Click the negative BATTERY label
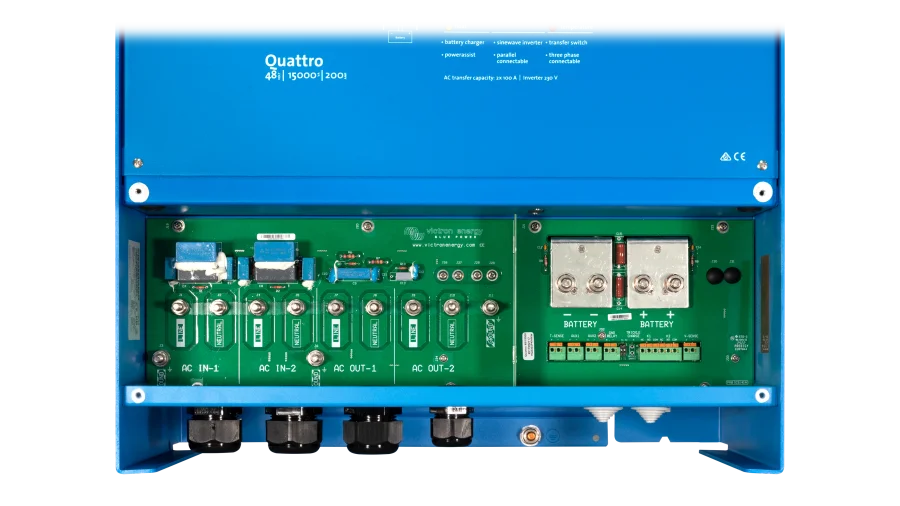 pos(580,324)
